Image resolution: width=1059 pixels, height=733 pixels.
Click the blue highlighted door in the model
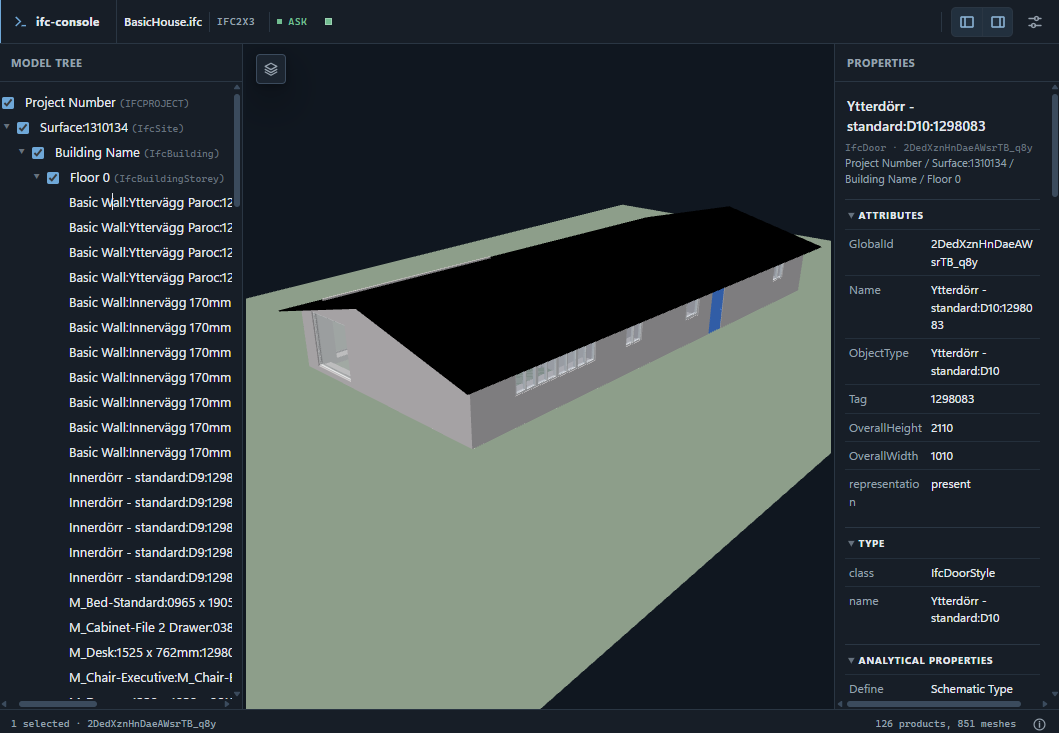click(716, 311)
